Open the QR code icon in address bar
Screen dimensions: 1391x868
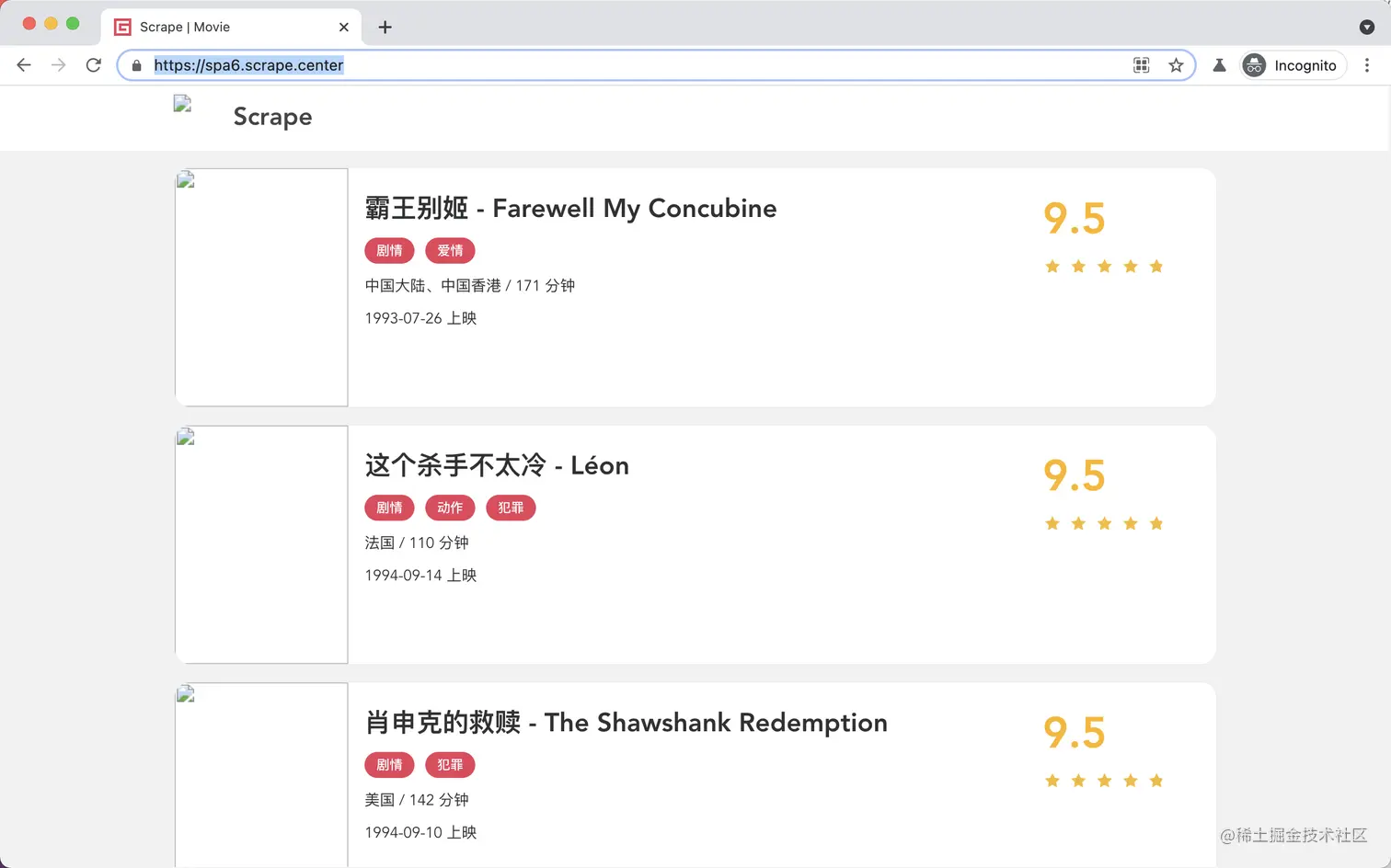point(1142,65)
